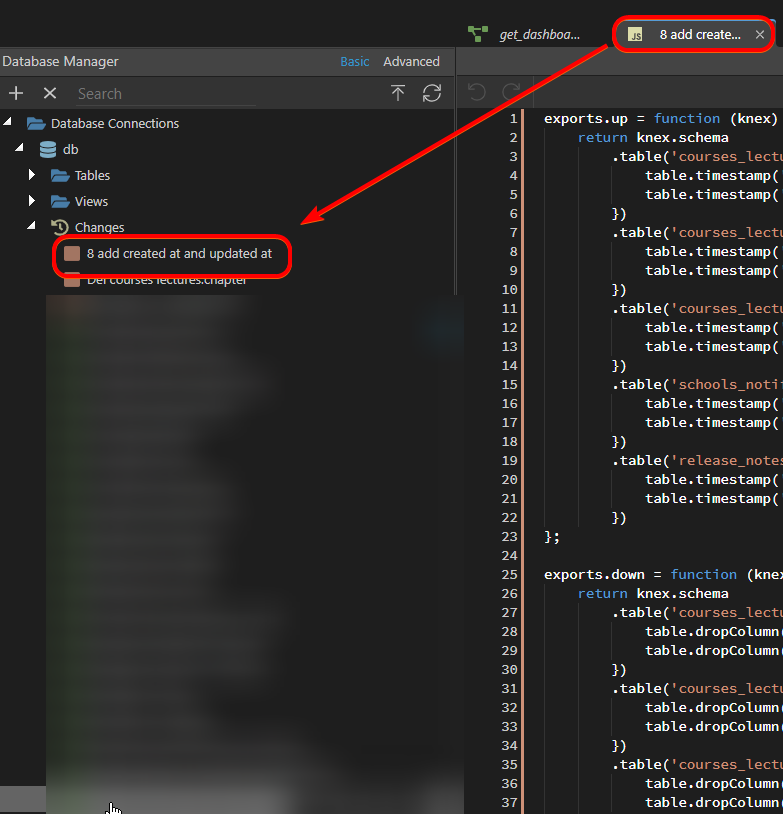The height and width of the screenshot is (814, 783).
Task: Click the undo icon in editor toolbar
Action: tap(477, 92)
